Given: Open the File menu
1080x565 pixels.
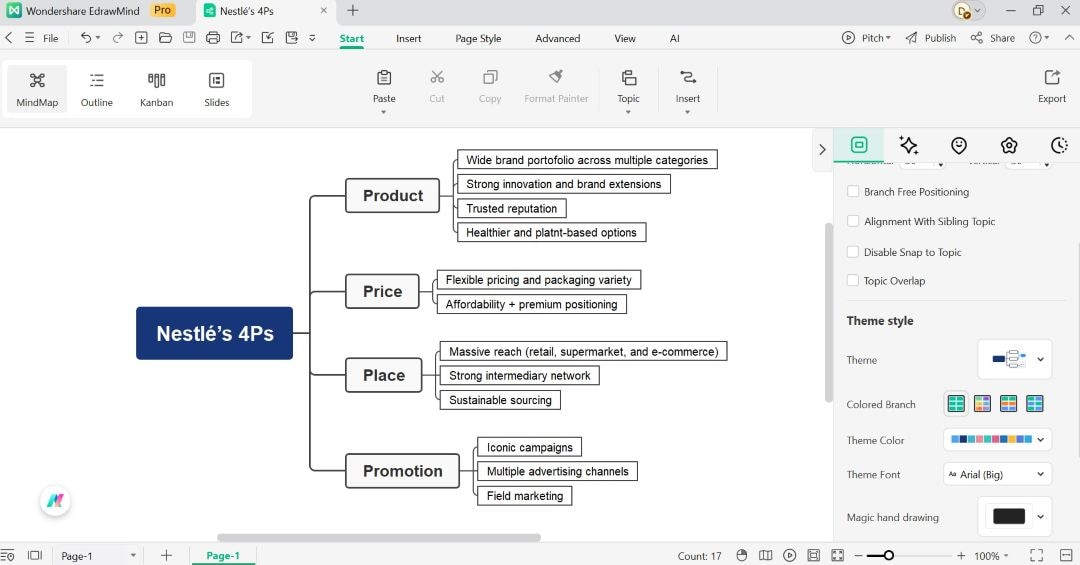Looking at the screenshot, I should [50, 39].
